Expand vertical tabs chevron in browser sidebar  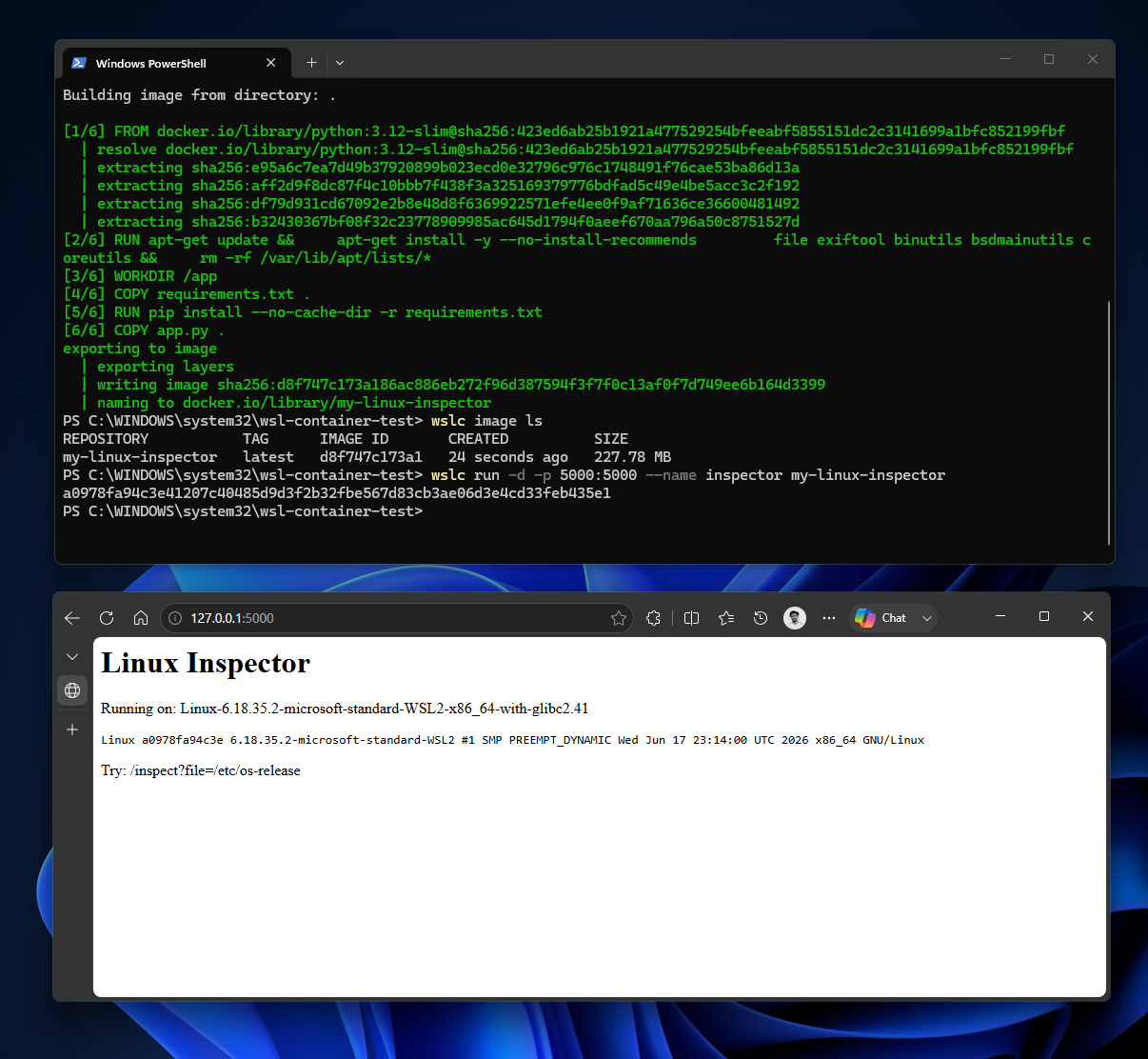coord(72,656)
